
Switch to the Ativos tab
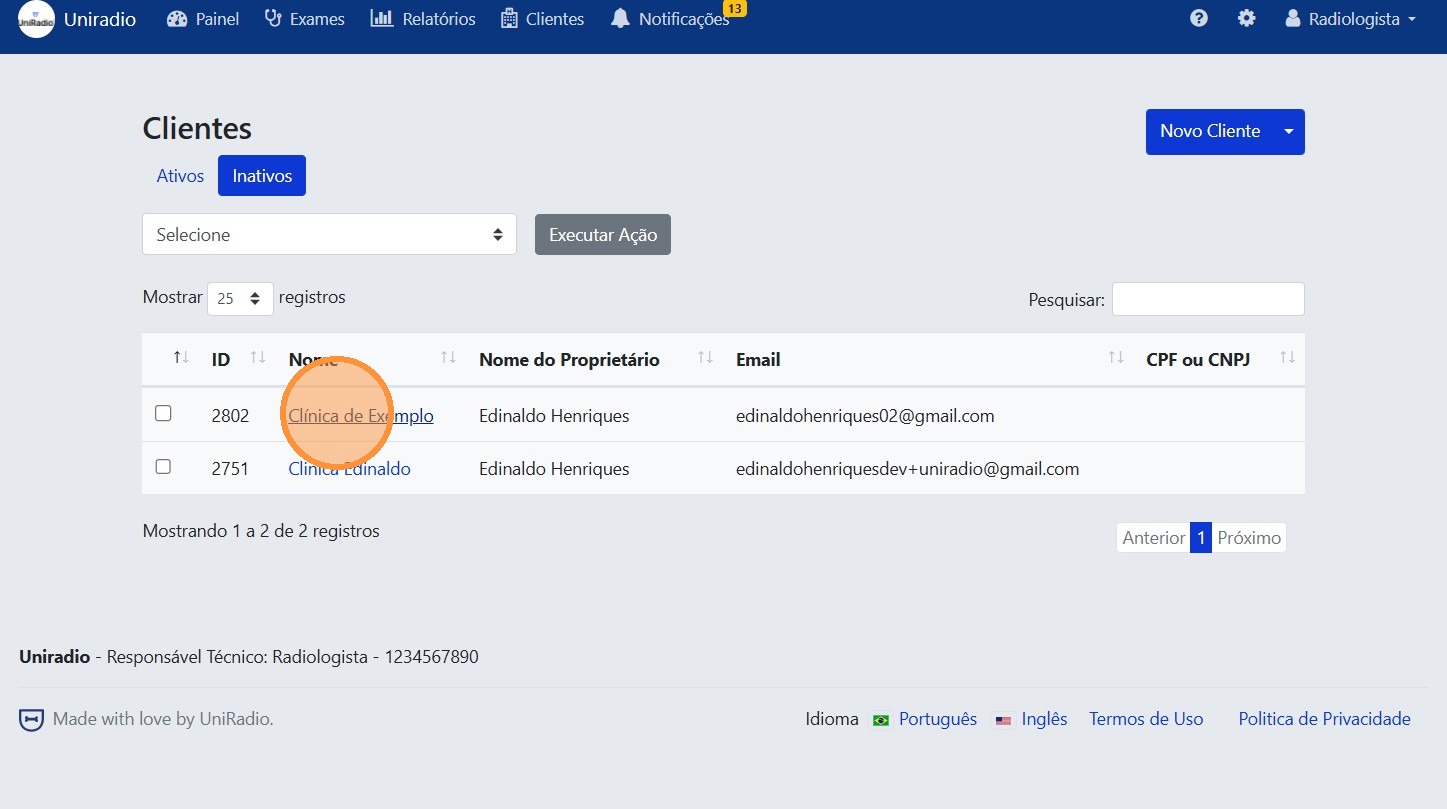tap(180, 176)
